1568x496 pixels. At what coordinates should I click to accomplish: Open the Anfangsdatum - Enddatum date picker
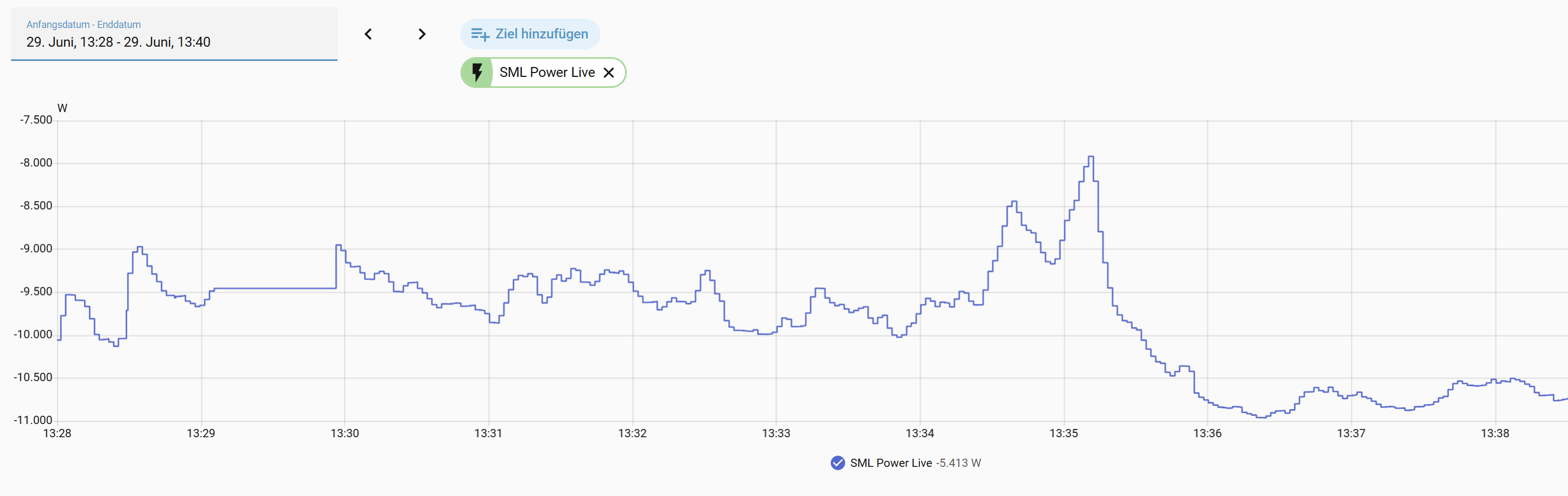click(174, 34)
